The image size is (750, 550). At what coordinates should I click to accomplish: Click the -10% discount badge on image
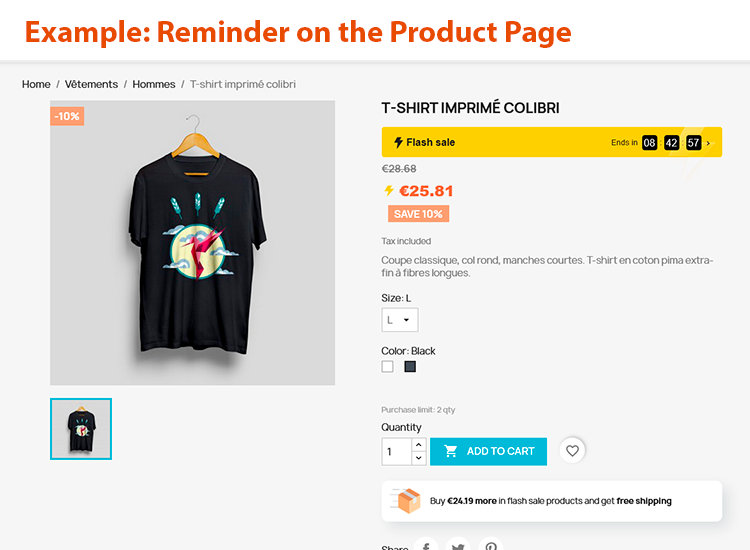coord(67,116)
